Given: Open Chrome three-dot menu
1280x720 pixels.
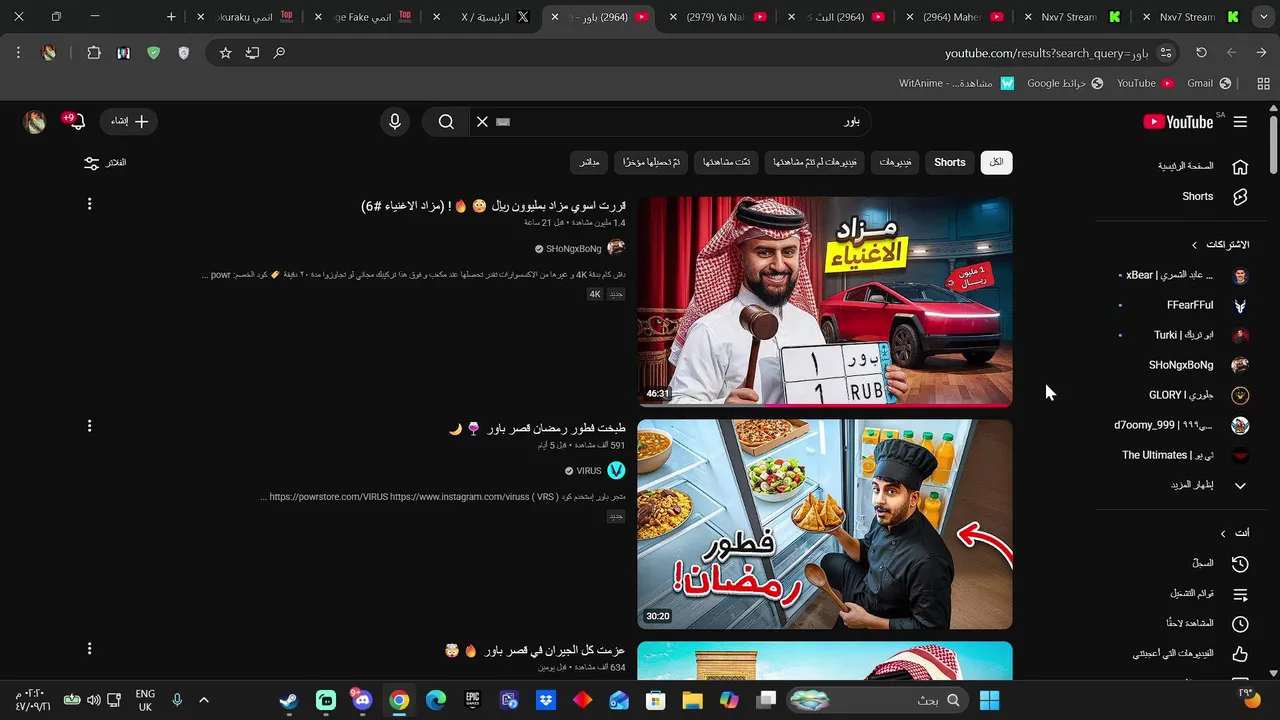Looking at the screenshot, I should [18, 53].
